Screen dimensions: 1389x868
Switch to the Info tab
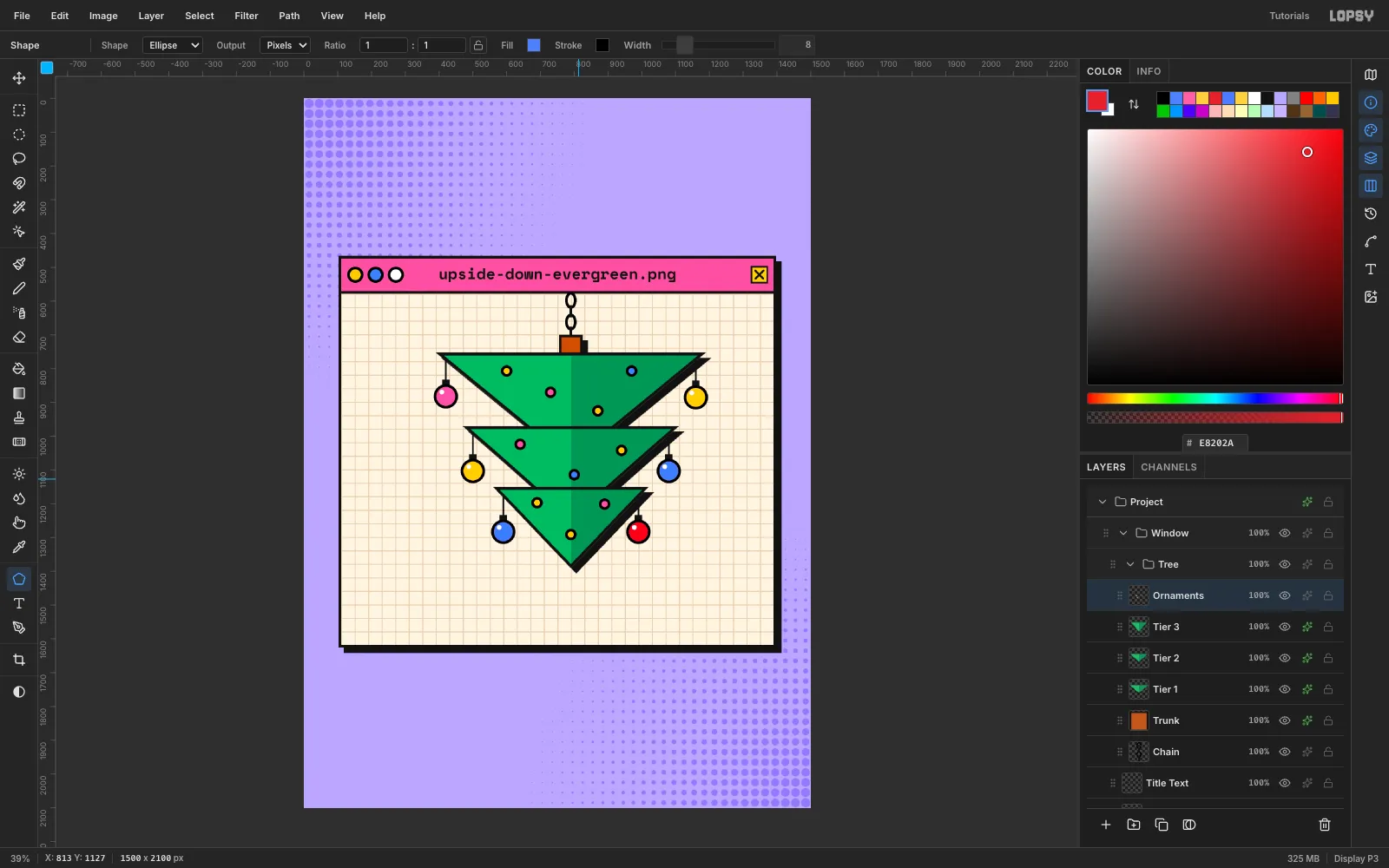(1149, 71)
